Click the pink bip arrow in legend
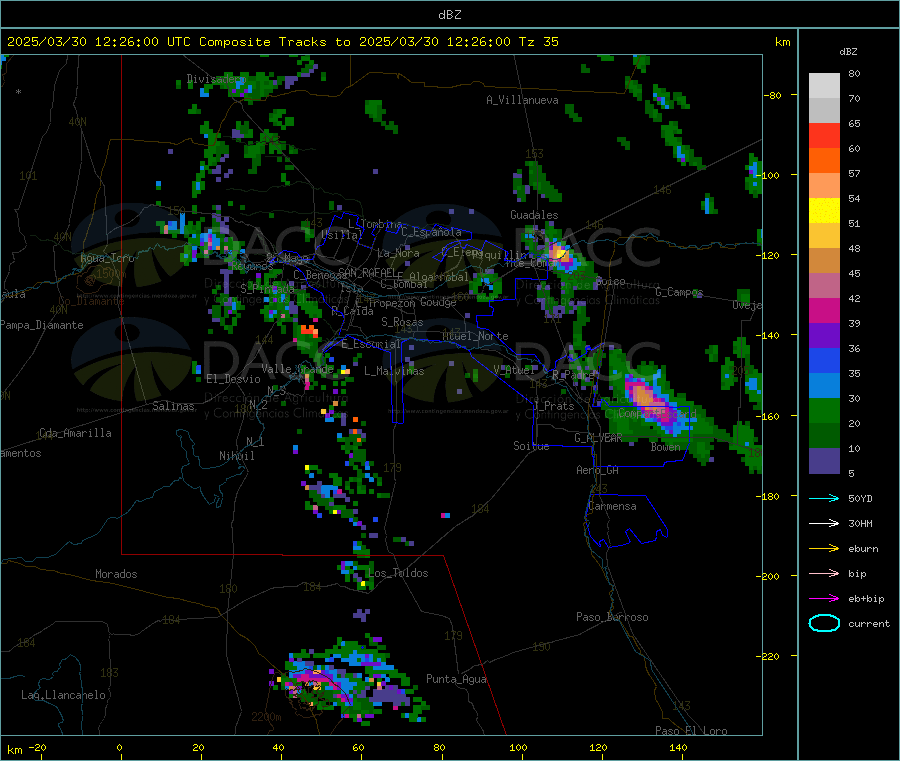 pos(824,573)
